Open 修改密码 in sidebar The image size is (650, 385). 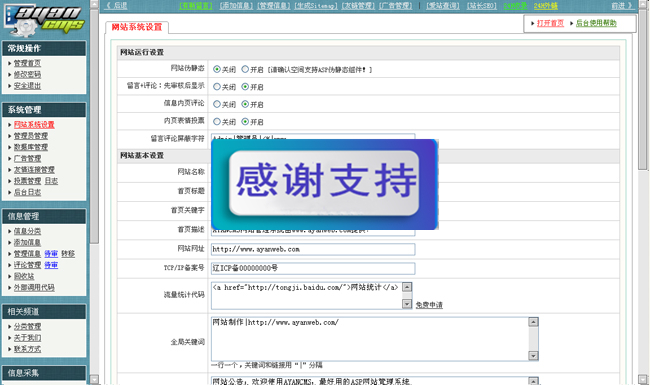click(x=27, y=74)
